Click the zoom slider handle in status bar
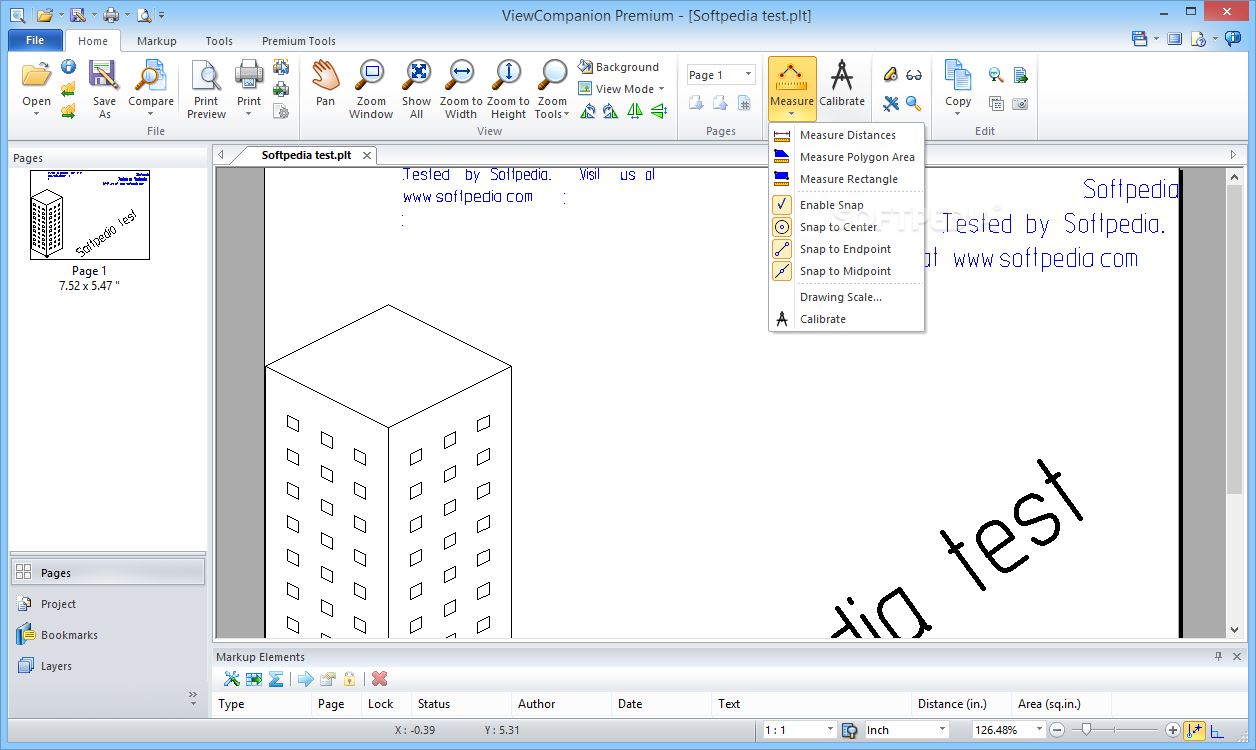 1085,730
